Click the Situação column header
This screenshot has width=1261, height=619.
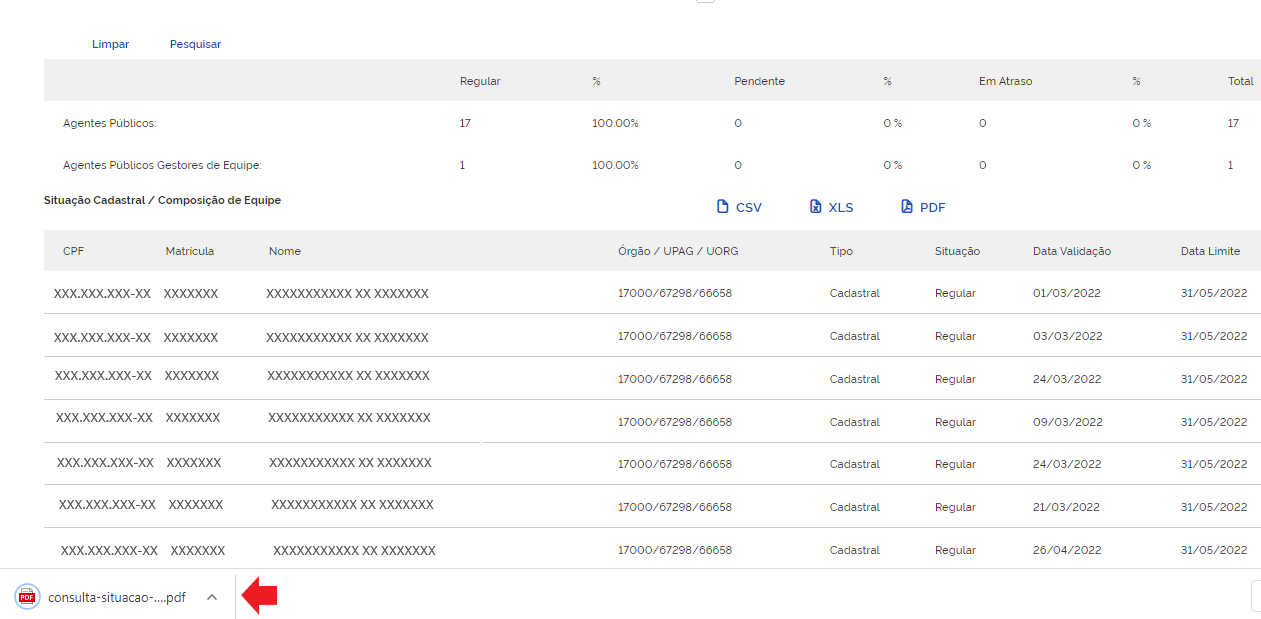[x=957, y=251]
